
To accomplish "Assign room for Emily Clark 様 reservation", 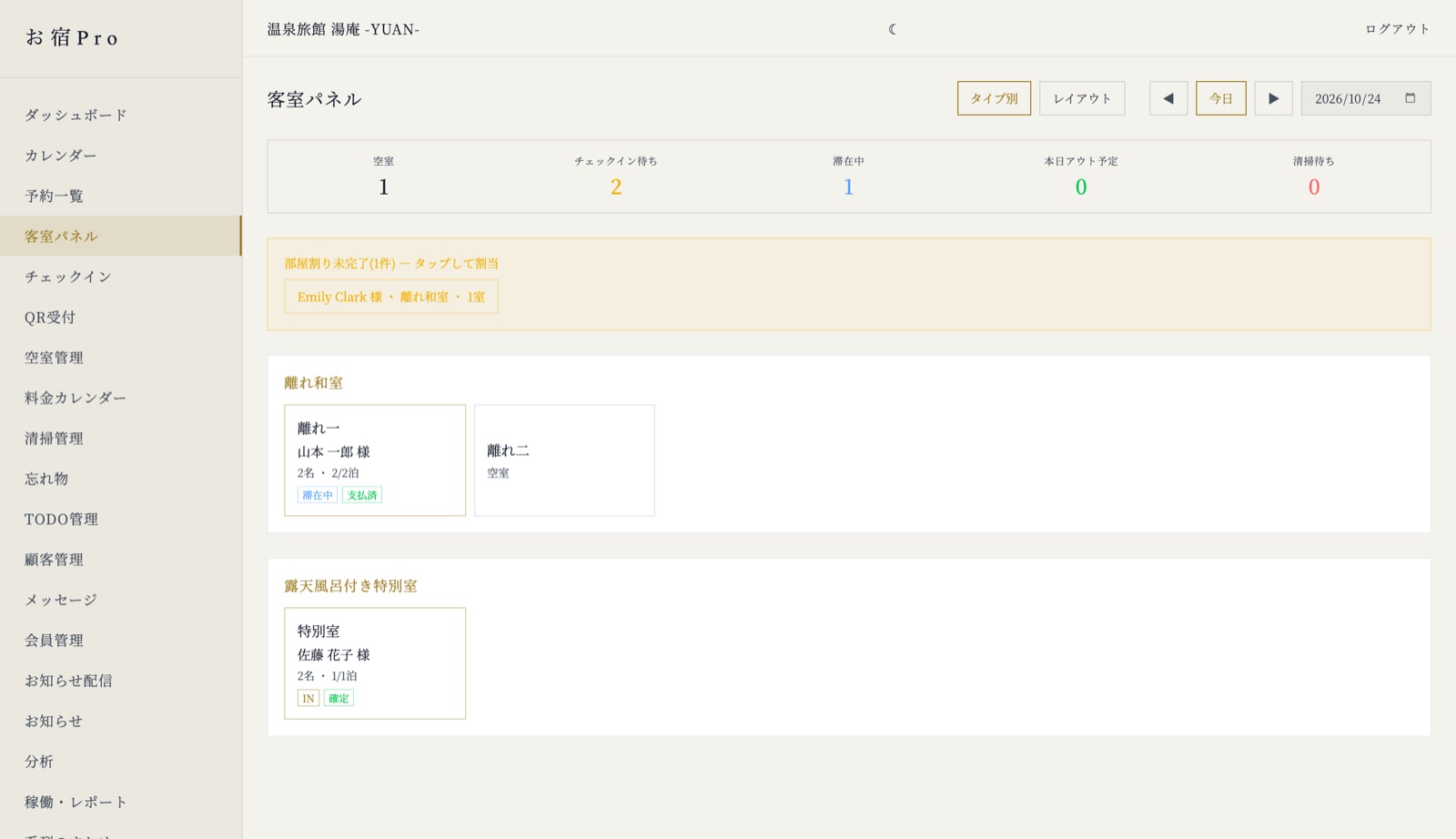I will 391,297.
